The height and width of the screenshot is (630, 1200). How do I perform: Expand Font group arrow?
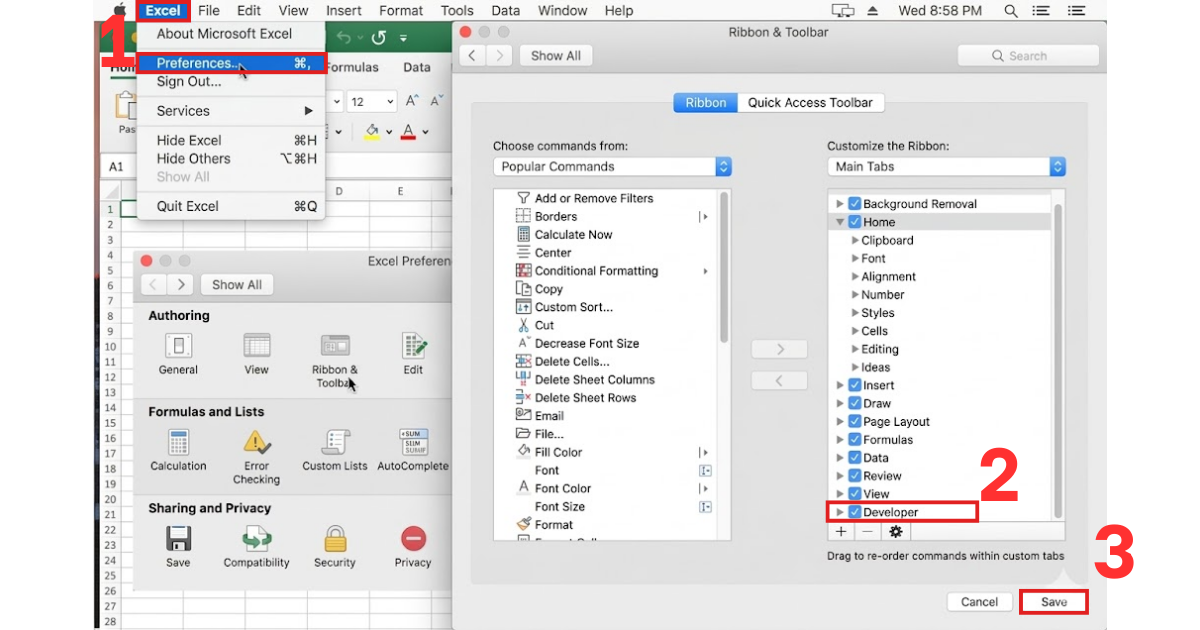[x=855, y=258]
